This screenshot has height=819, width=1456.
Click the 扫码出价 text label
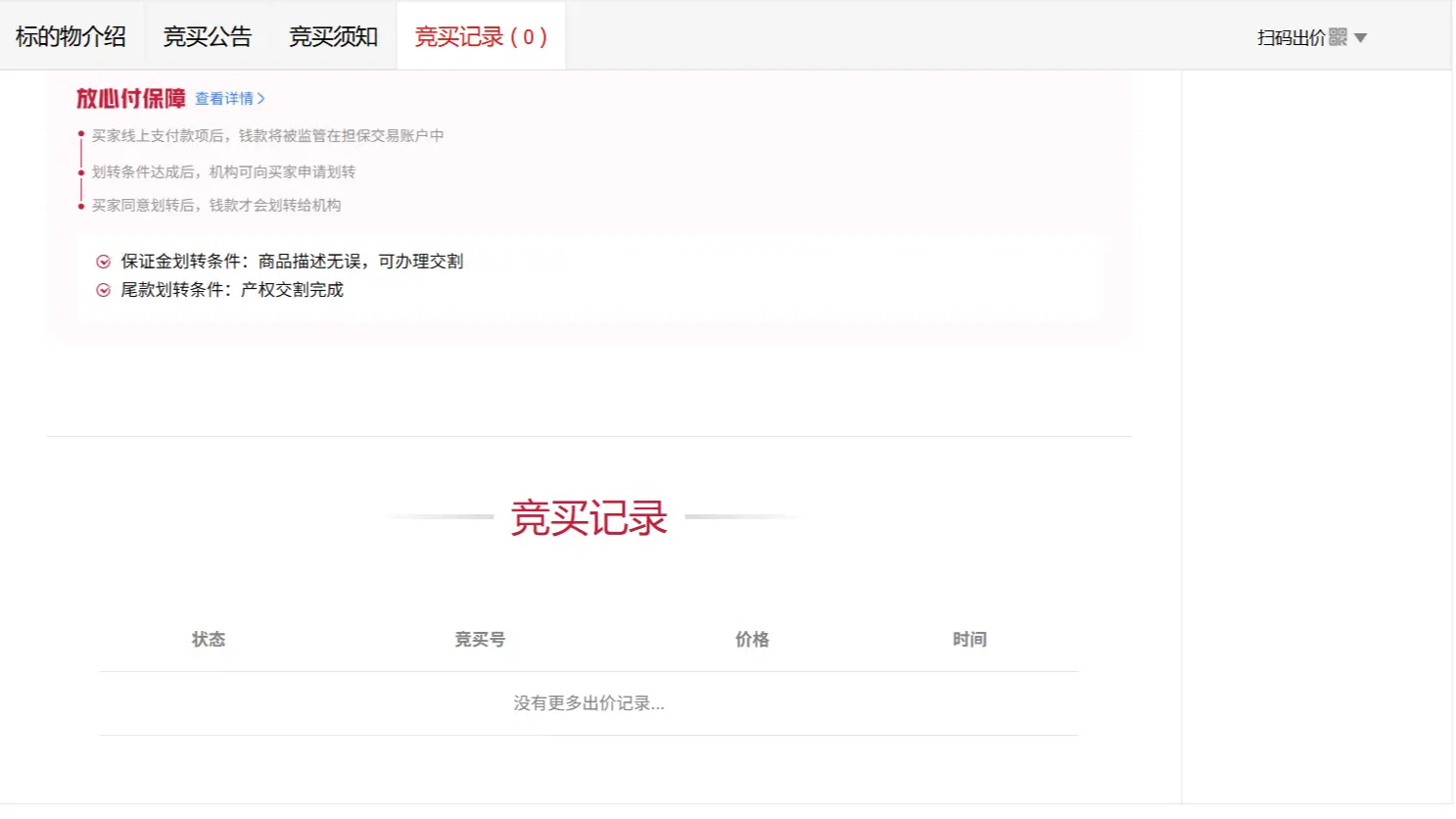pos(1291,38)
